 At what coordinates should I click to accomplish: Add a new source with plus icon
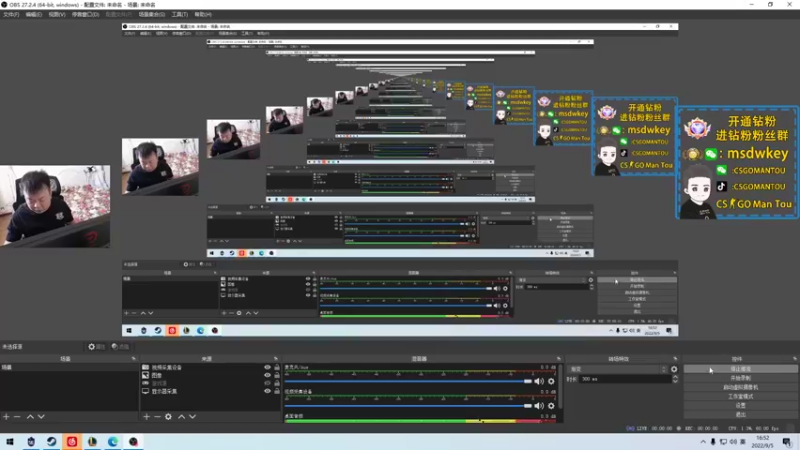[x=146, y=417]
